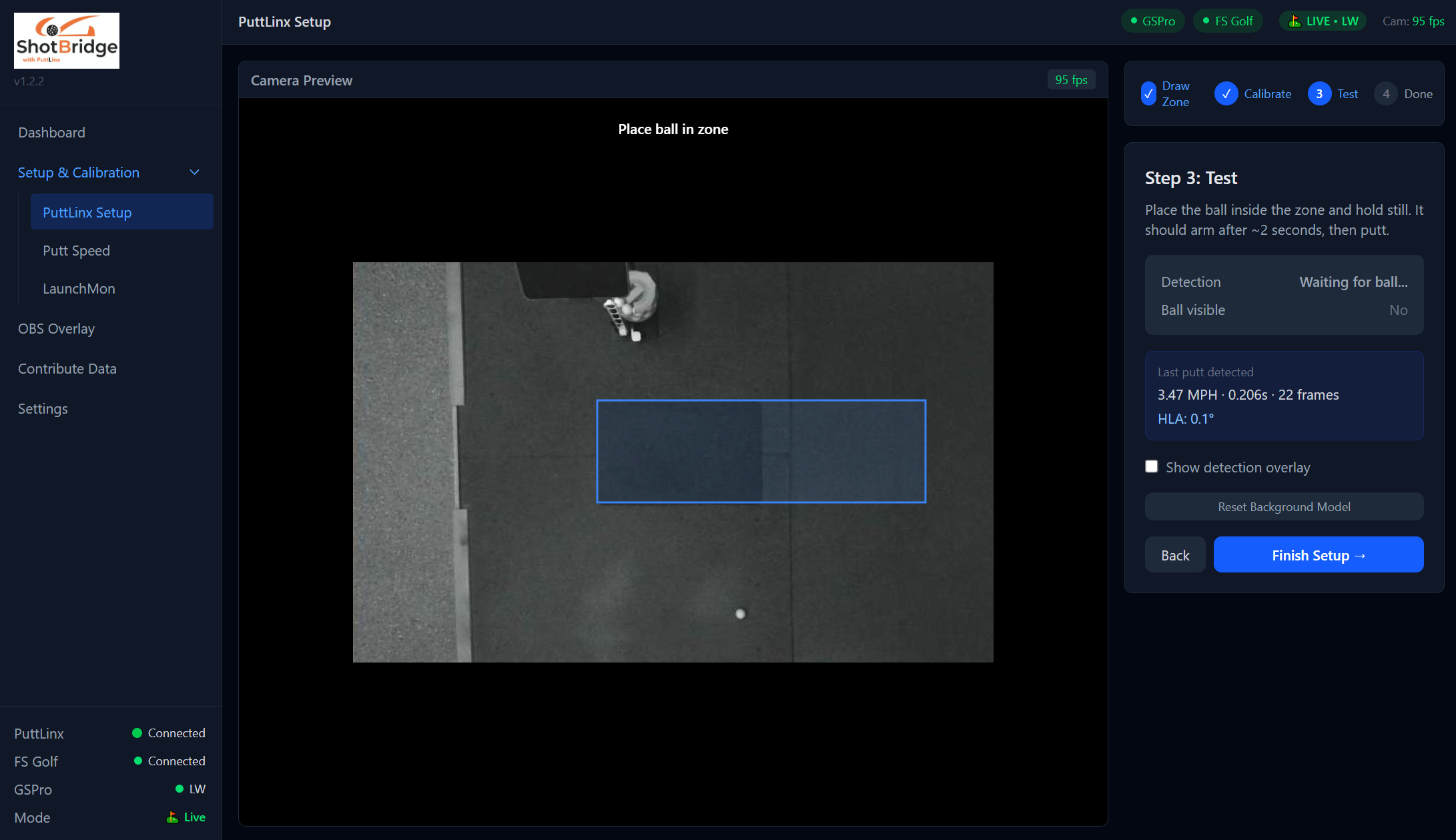The image size is (1456, 840).
Task: Click the golf flag icon in LIVE pill
Action: pyautogui.click(x=1295, y=21)
